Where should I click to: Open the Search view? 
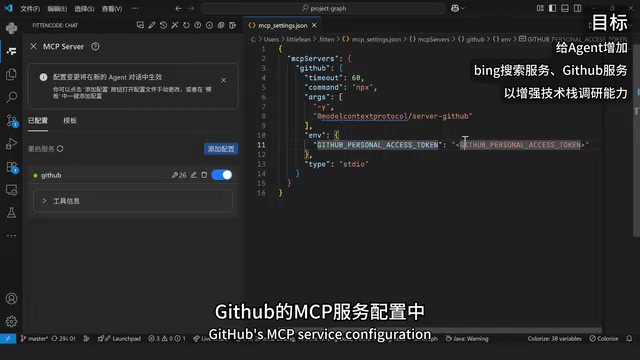11,97
